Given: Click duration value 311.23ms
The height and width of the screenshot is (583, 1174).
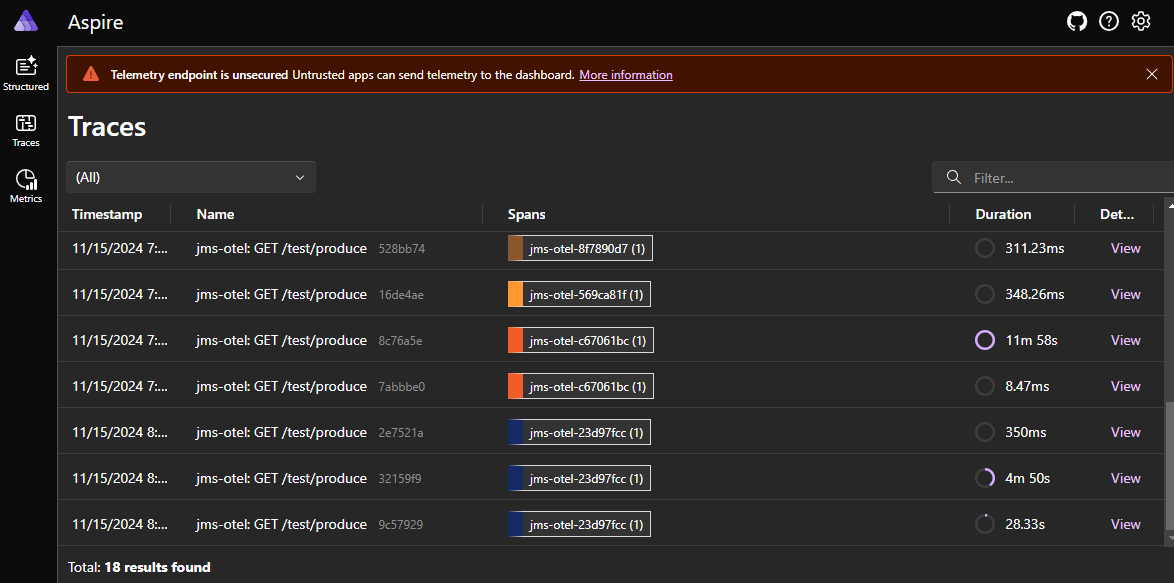Looking at the screenshot, I should tap(1035, 248).
